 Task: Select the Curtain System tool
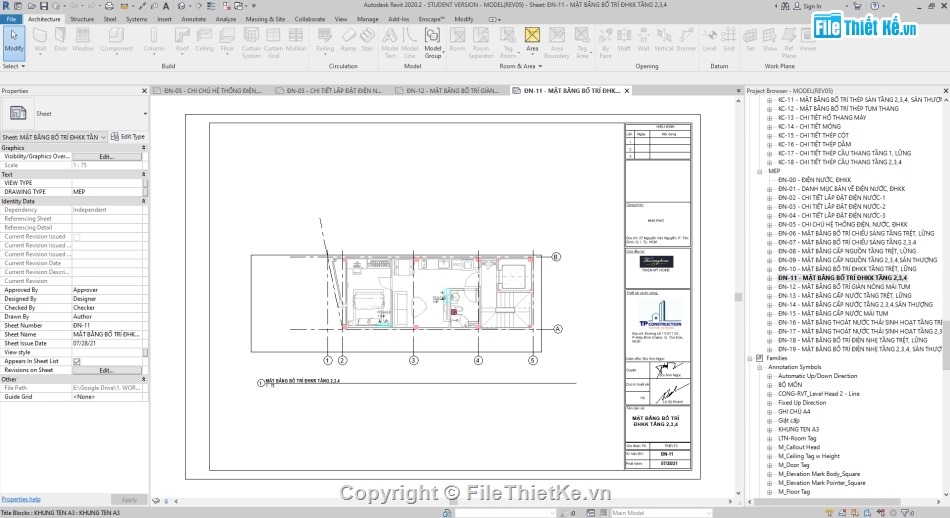[x=251, y=42]
